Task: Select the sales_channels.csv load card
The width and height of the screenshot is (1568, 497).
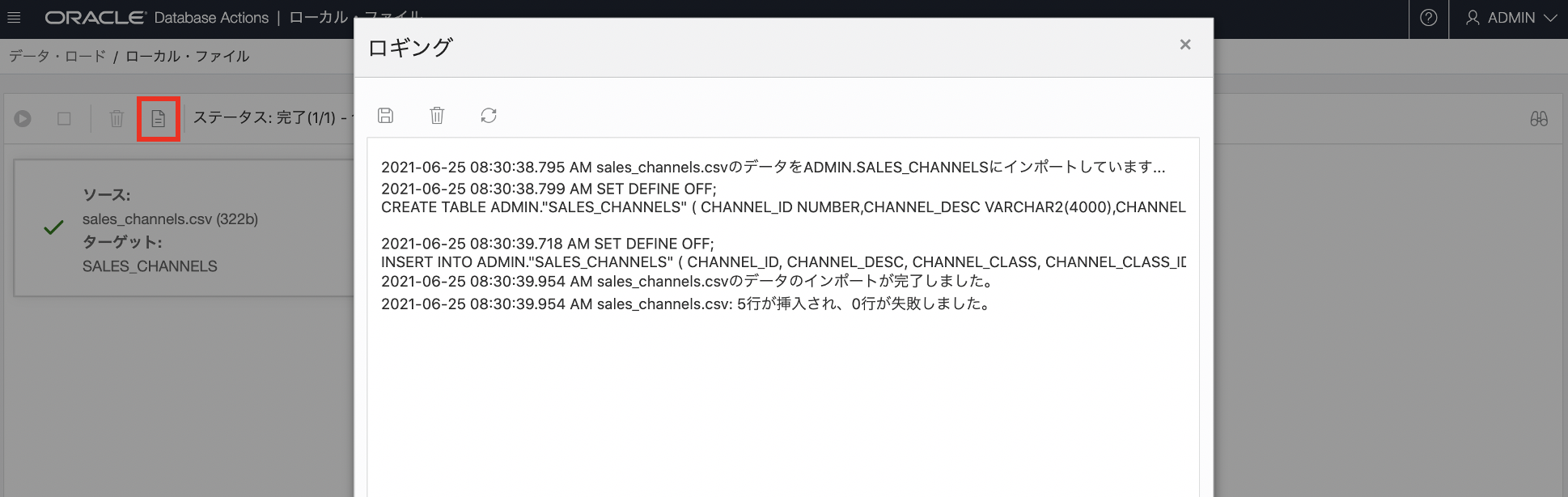Action: [186, 228]
